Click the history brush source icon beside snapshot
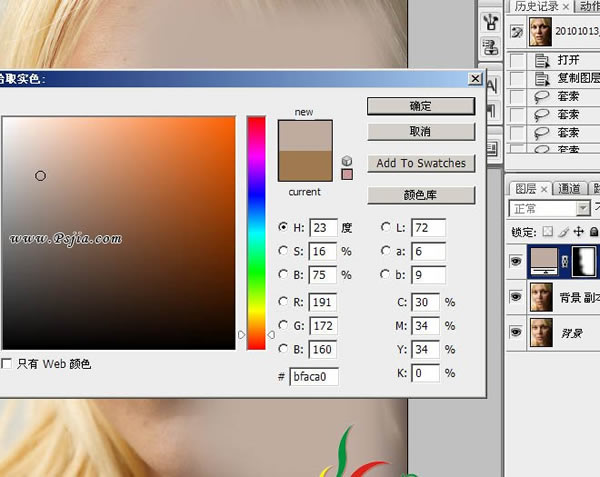This screenshot has width=600, height=477. (x=517, y=32)
